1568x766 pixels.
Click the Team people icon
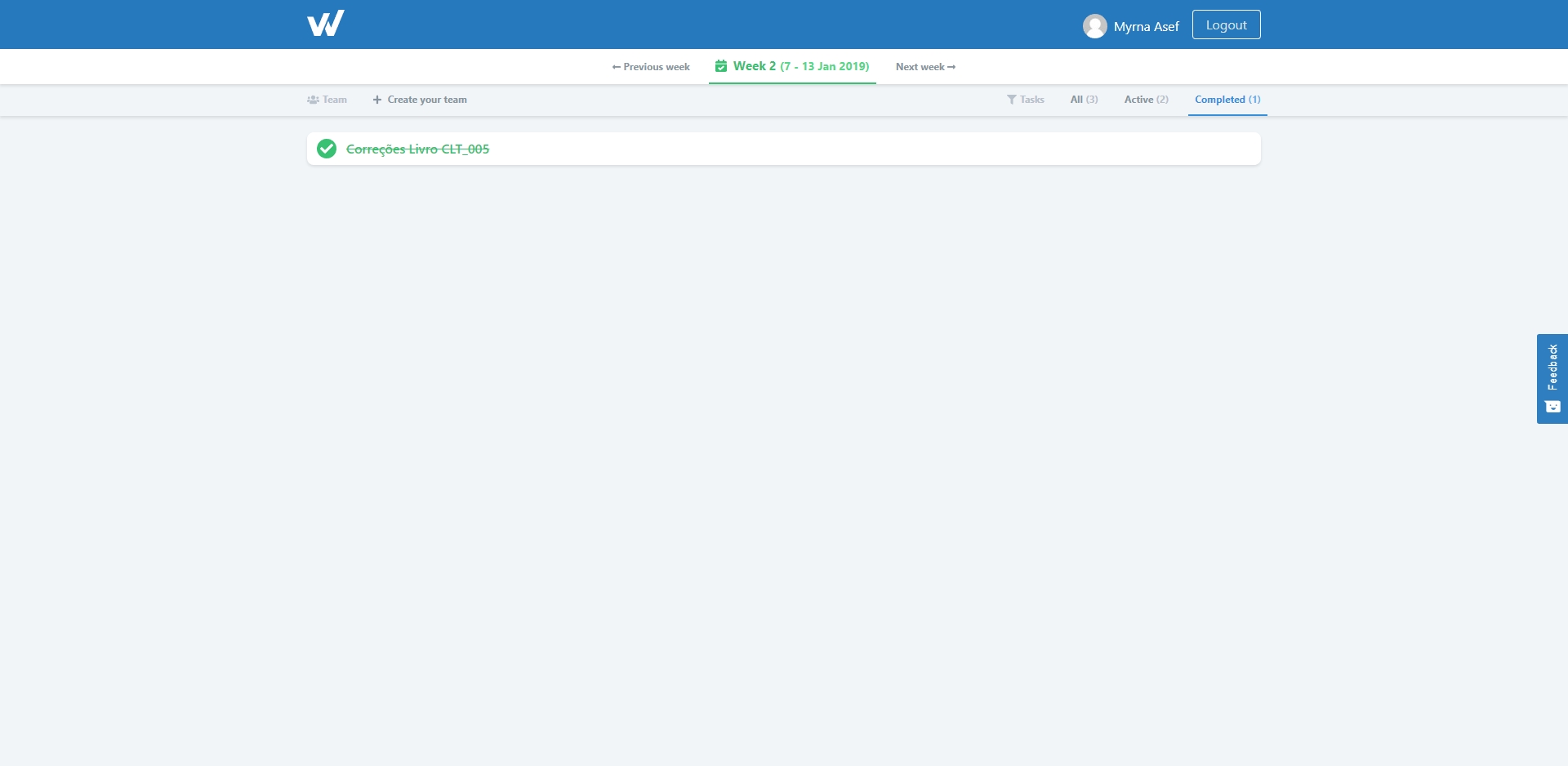[313, 100]
